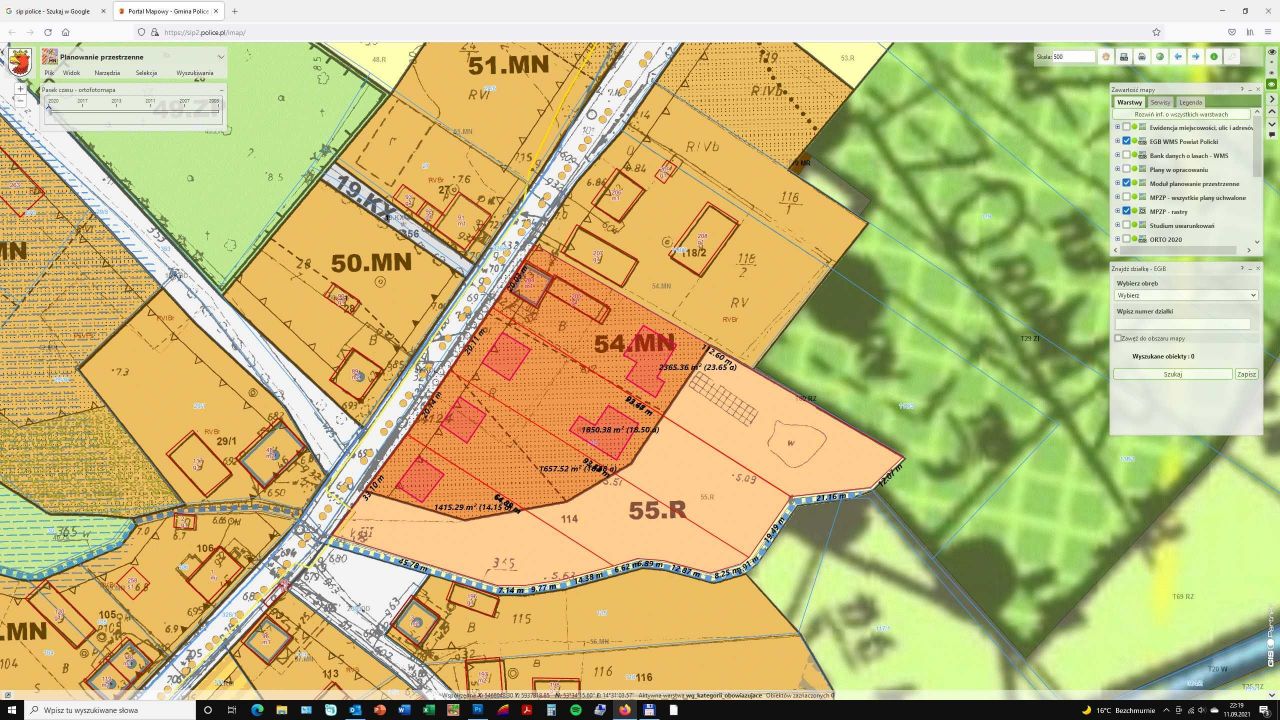Zoom in with the plus map button

click(x=20, y=89)
